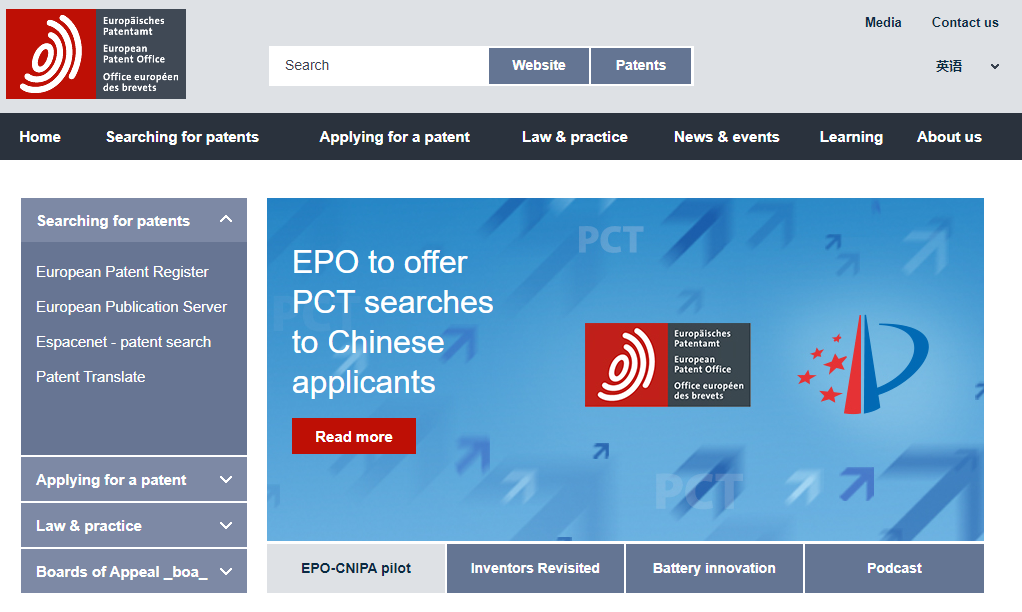Click the EPO logo inside the banner
Image resolution: width=1022 pixels, height=612 pixels.
667,364
